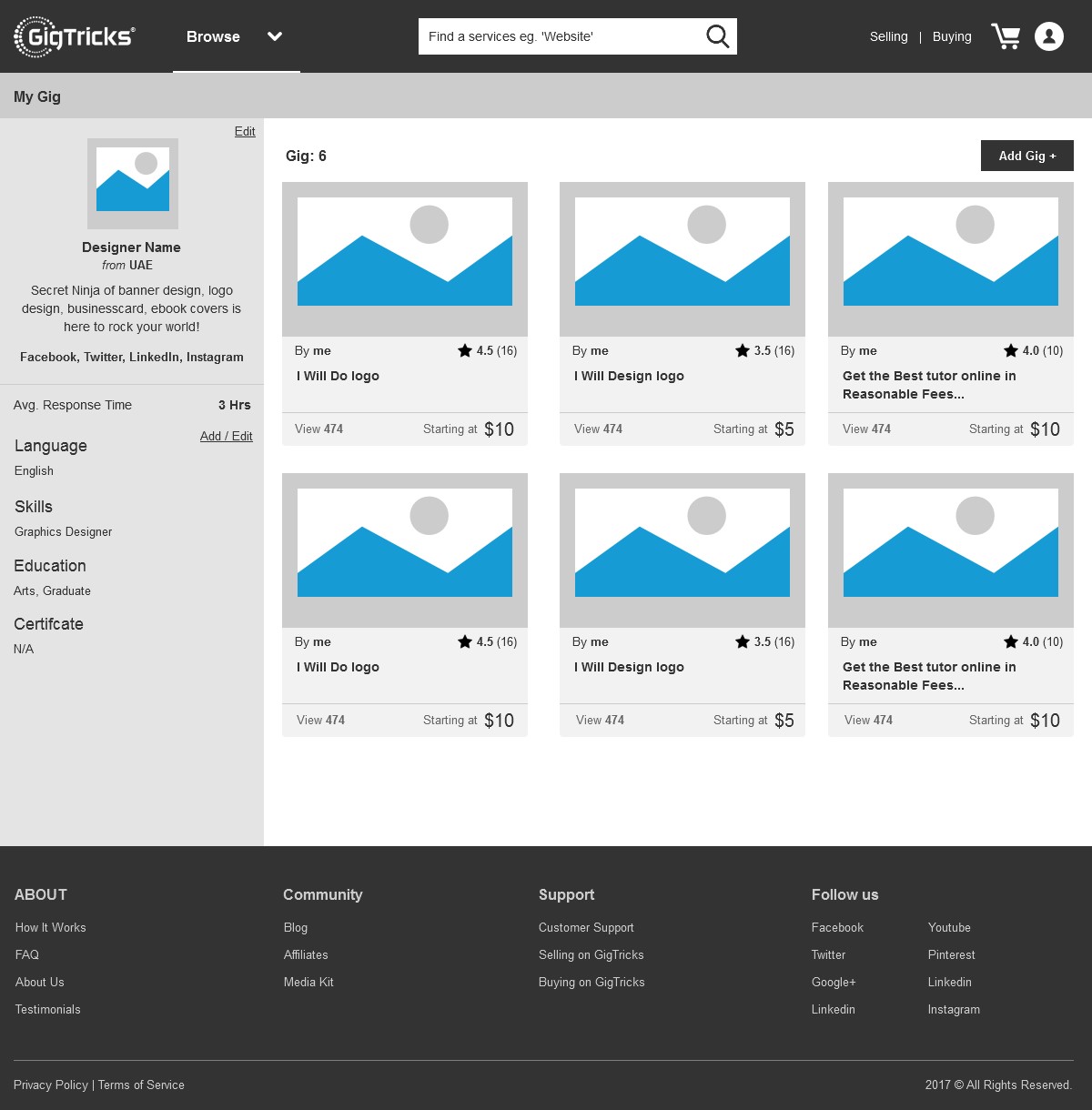Open first 'I Will Do logo' gig thumbnail
Image resolution: width=1092 pixels, height=1110 pixels.
click(x=405, y=259)
